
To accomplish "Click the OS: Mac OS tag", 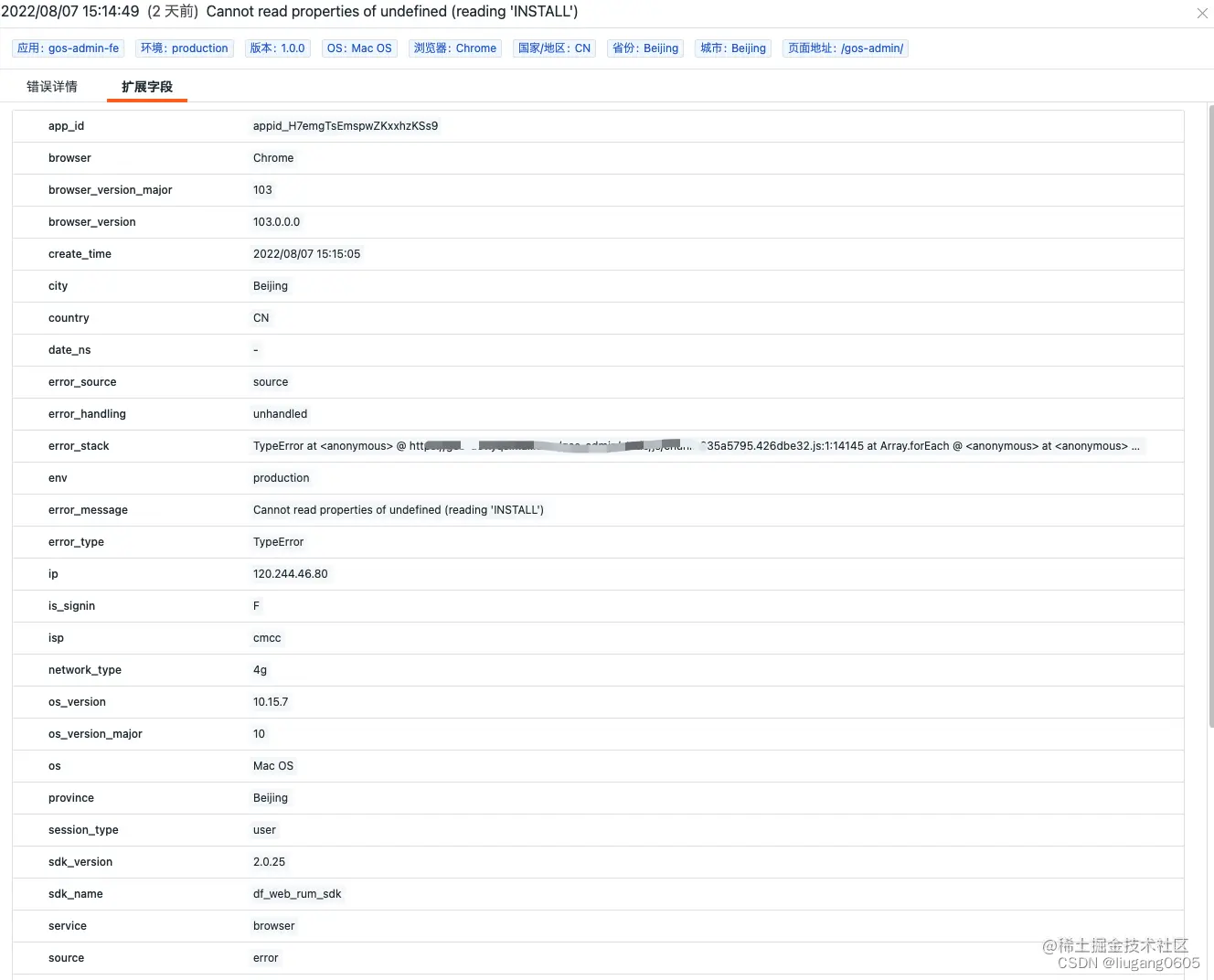I will point(359,48).
